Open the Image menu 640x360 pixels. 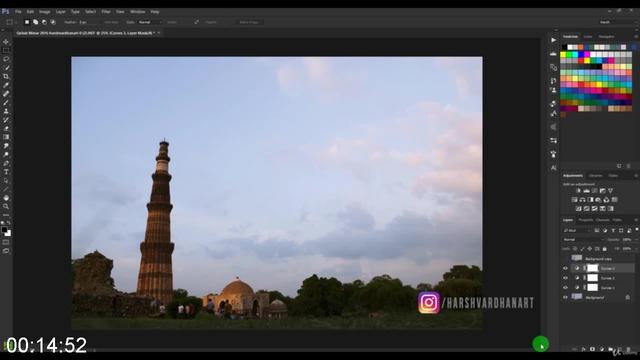click(x=44, y=12)
